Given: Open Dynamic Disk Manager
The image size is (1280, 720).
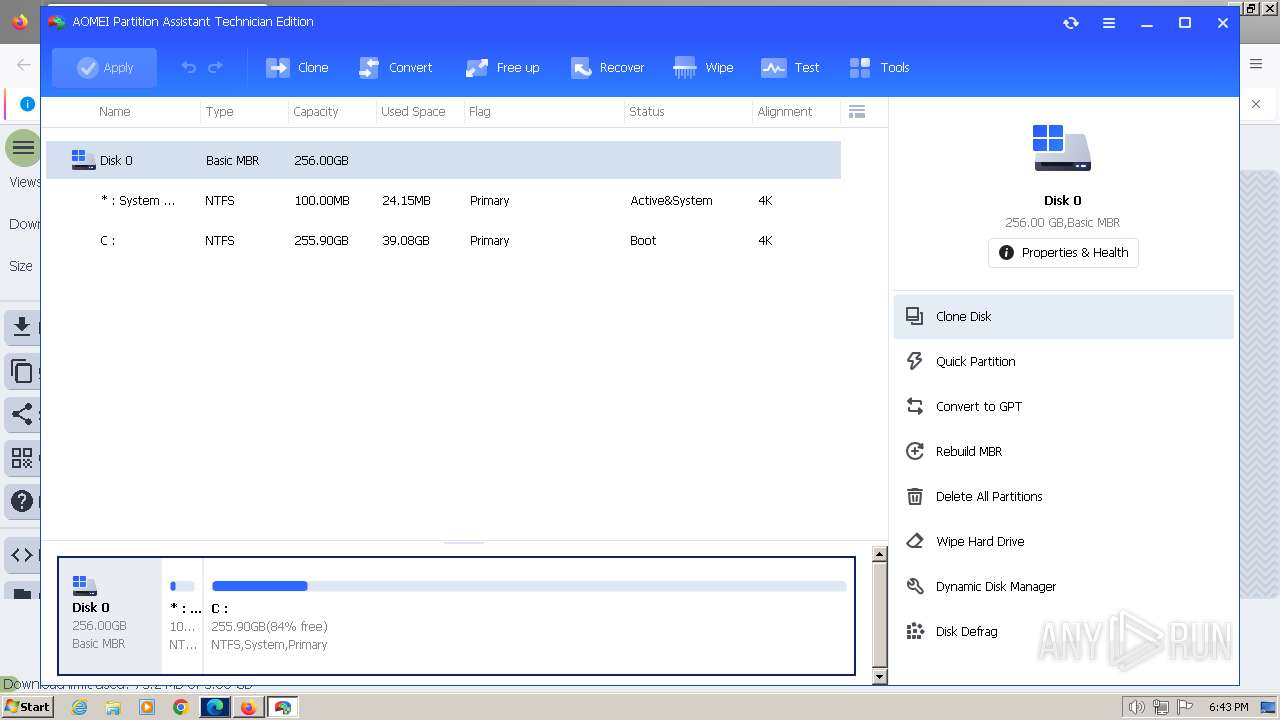Looking at the screenshot, I should click(1063, 586).
